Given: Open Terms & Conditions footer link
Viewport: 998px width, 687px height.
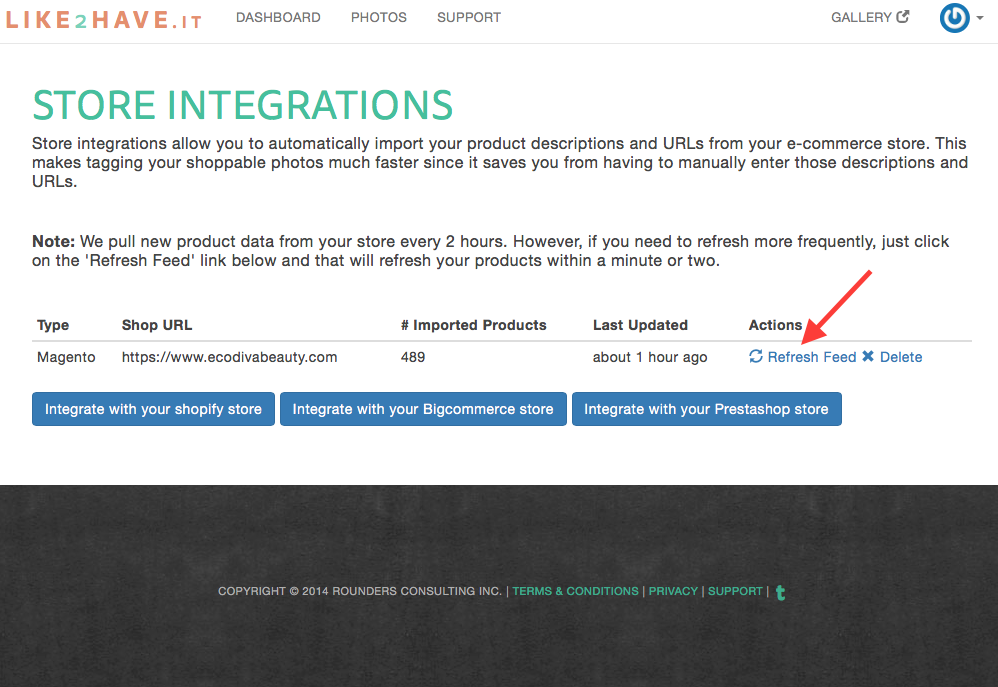Looking at the screenshot, I should click(x=575, y=591).
